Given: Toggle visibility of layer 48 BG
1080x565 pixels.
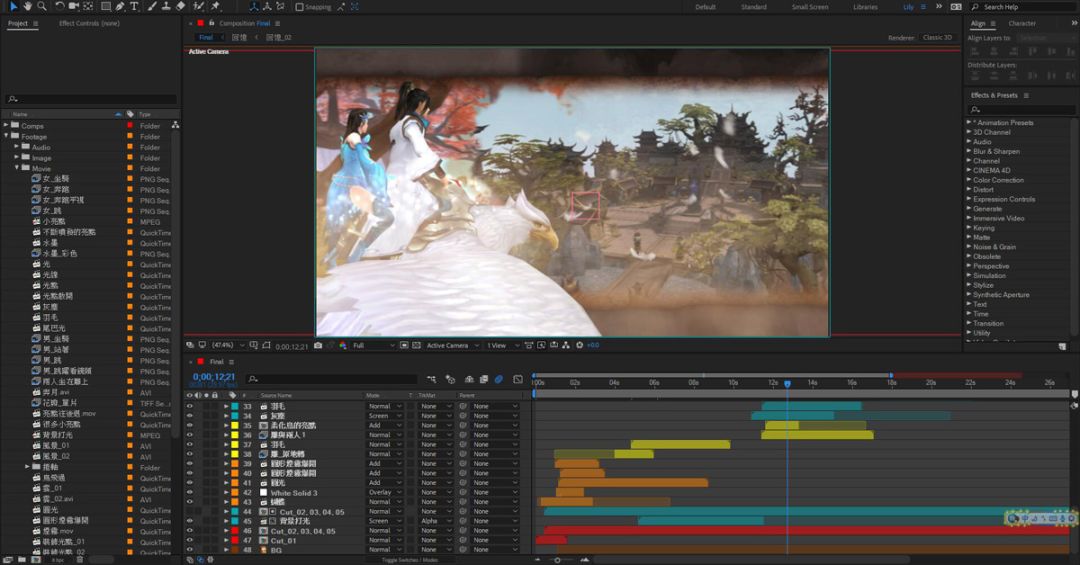Looking at the screenshot, I should pyautogui.click(x=190, y=550).
